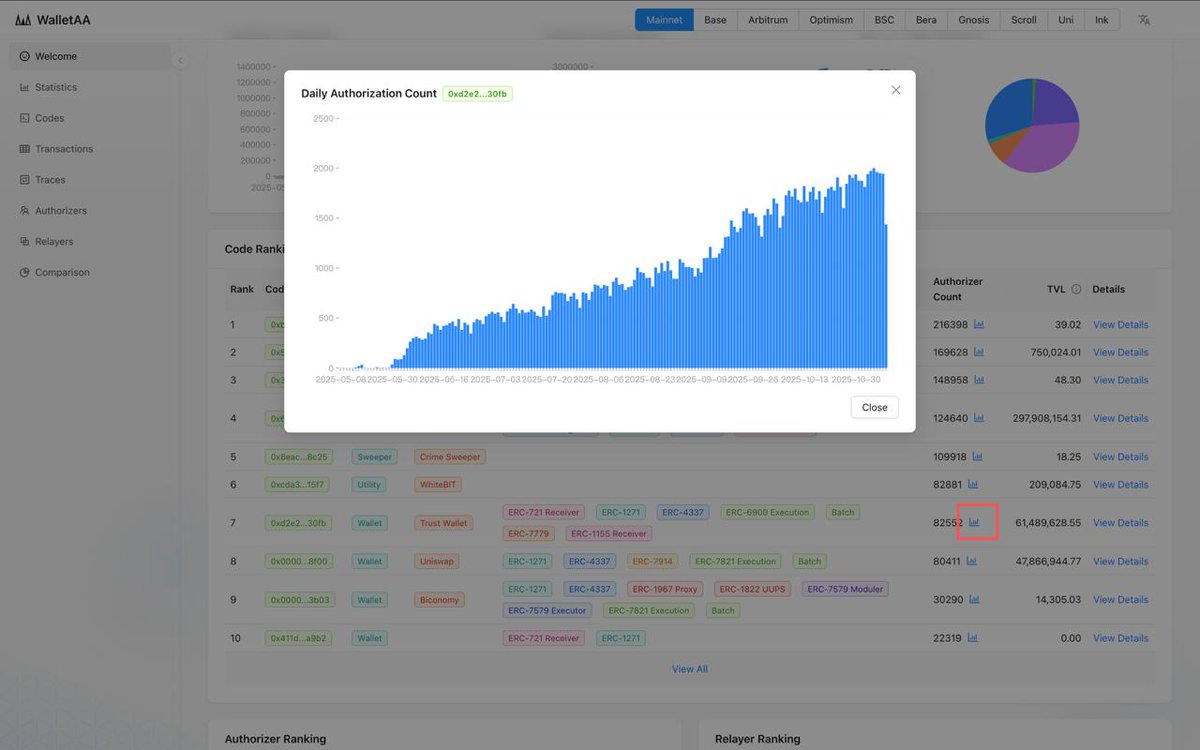Open chart icon next to 80411
This screenshot has width=1200, height=750.
(971, 561)
